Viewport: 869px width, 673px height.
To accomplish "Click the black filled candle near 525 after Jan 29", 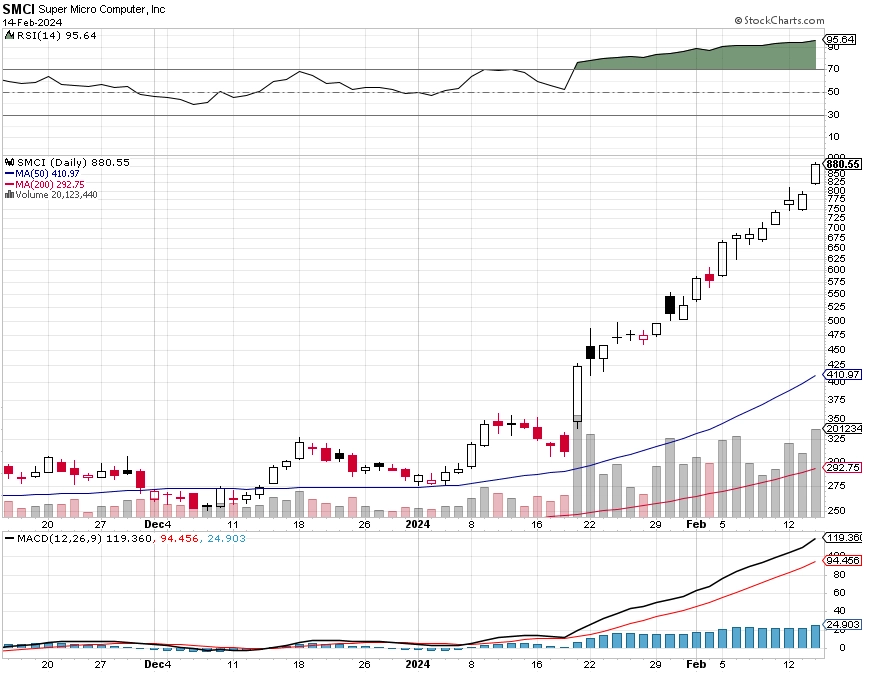I will [x=670, y=305].
